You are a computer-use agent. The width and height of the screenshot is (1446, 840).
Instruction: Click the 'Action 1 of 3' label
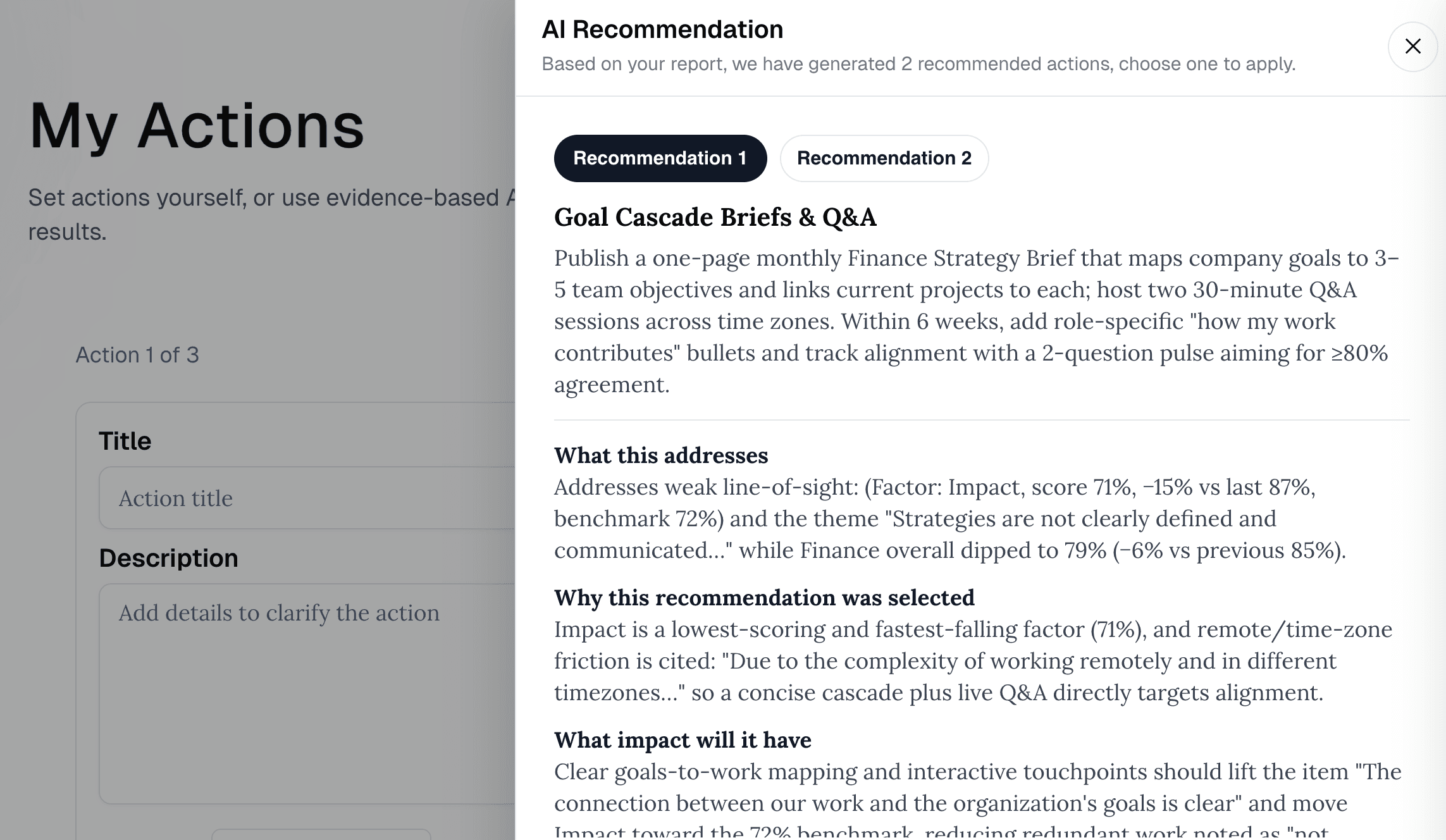click(137, 355)
